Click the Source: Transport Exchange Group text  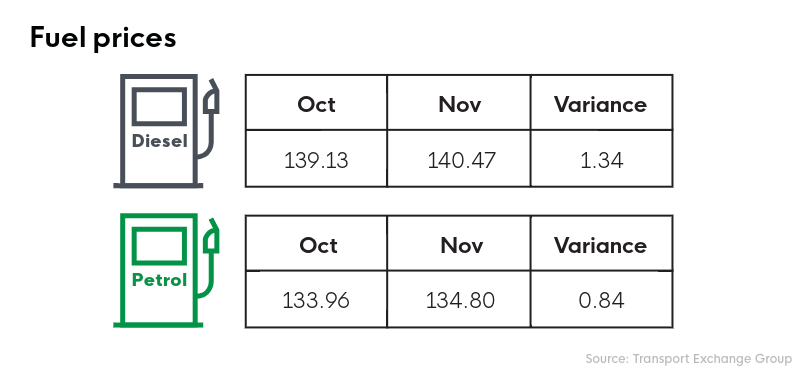tap(689, 358)
